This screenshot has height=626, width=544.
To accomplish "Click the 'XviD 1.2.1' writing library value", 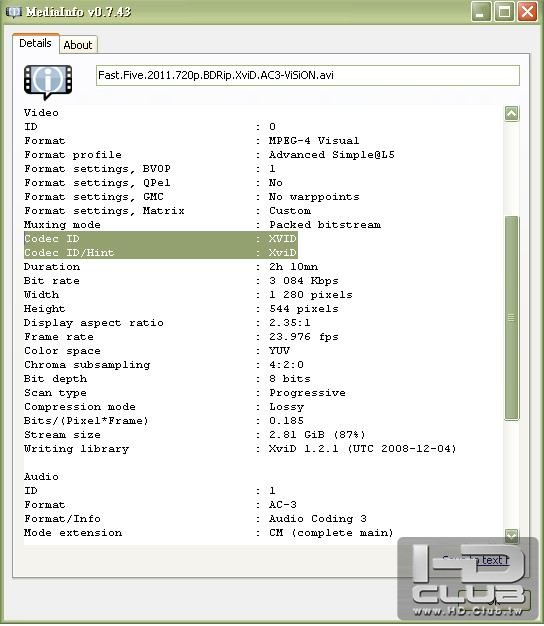I will (362, 449).
